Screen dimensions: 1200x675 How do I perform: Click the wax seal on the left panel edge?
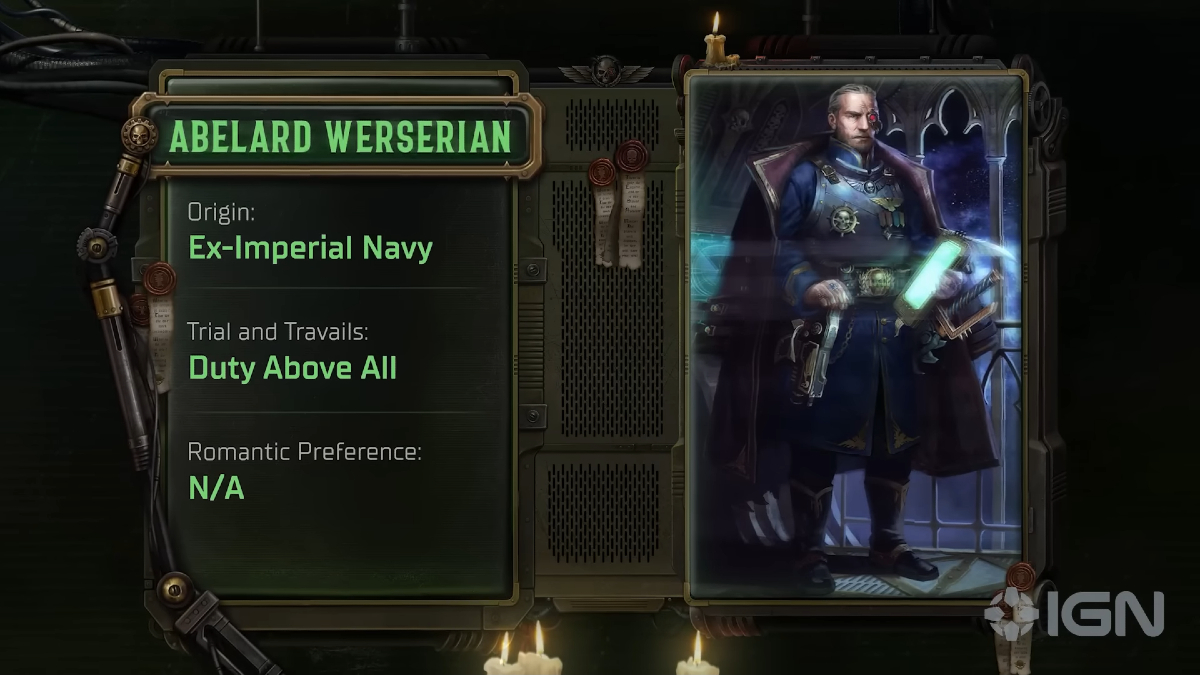coord(157,325)
